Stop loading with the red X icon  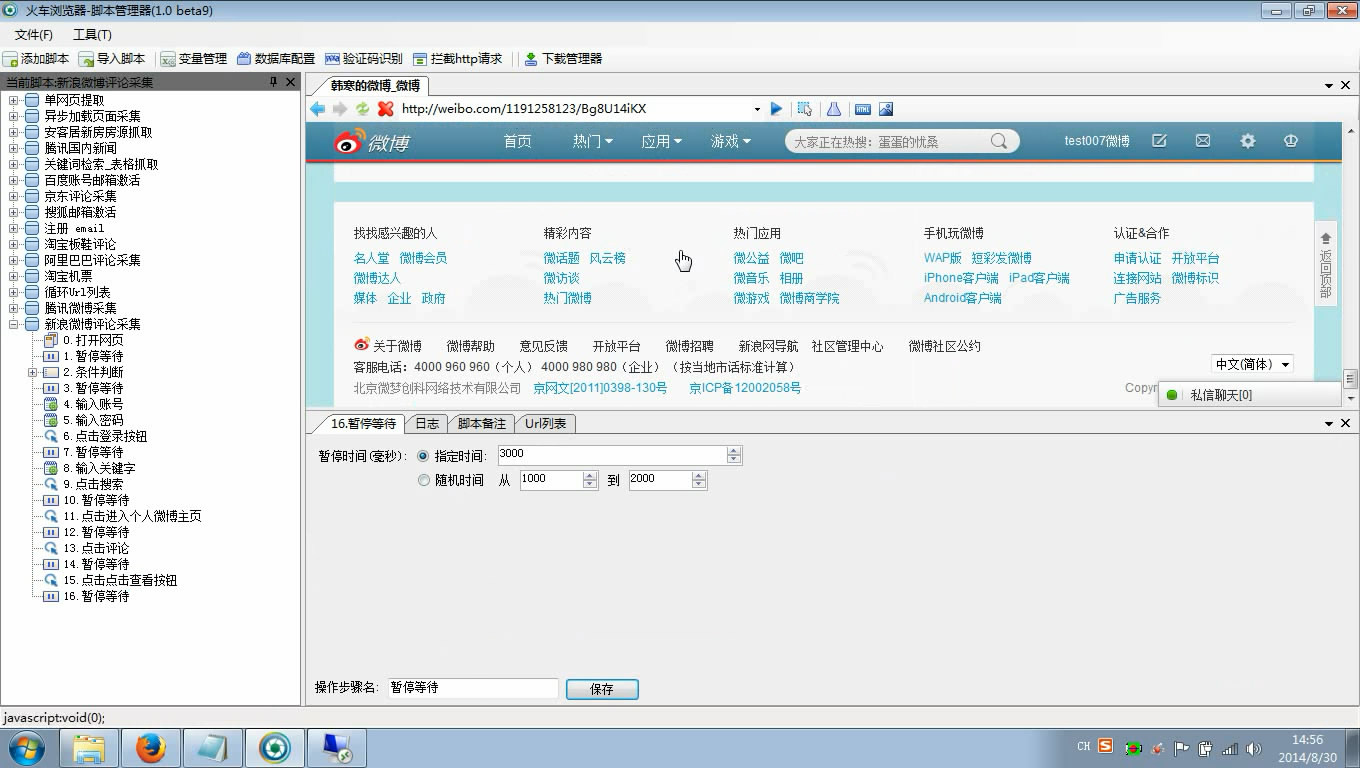(x=385, y=109)
